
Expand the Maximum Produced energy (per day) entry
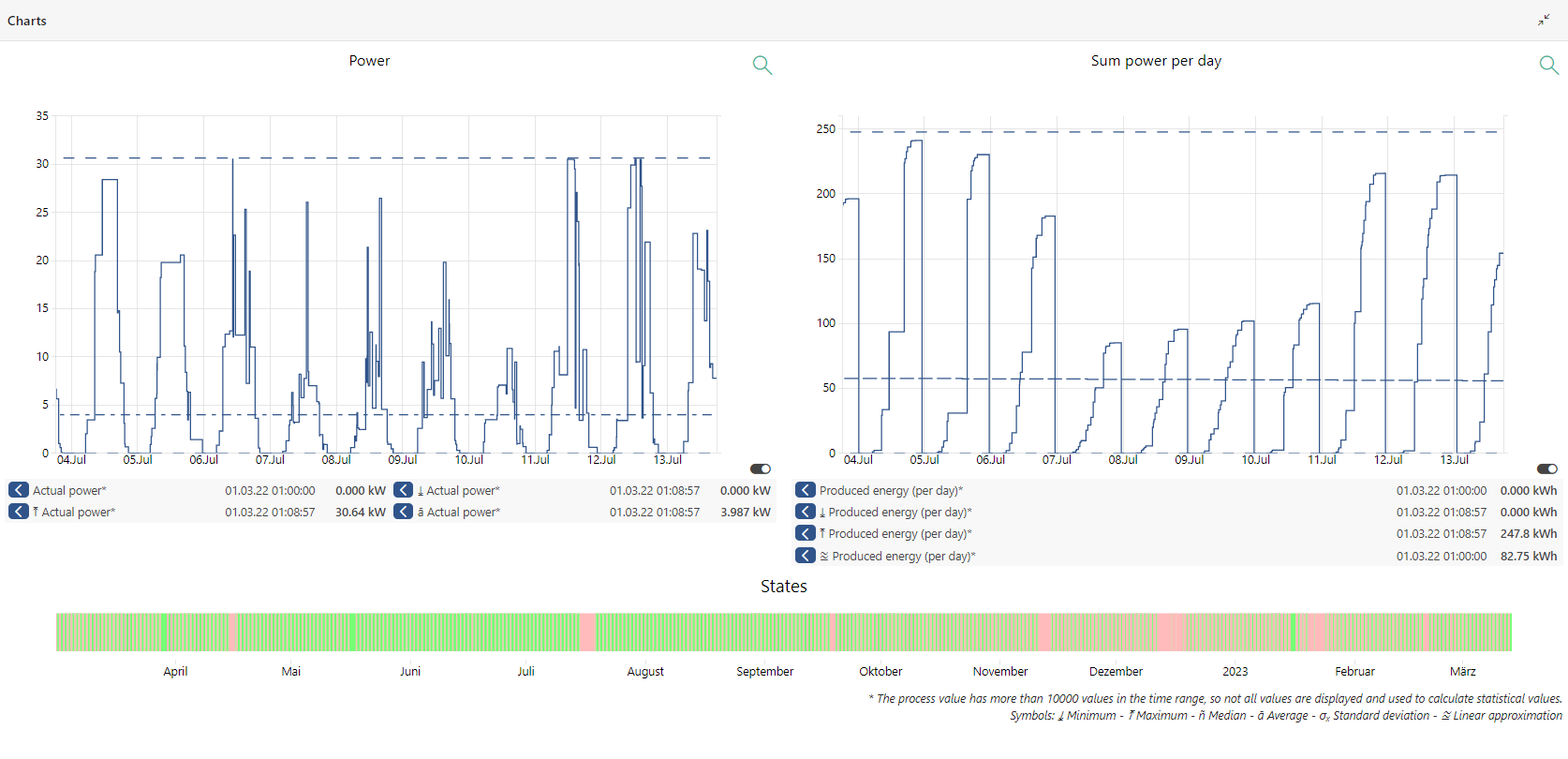pos(806,533)
